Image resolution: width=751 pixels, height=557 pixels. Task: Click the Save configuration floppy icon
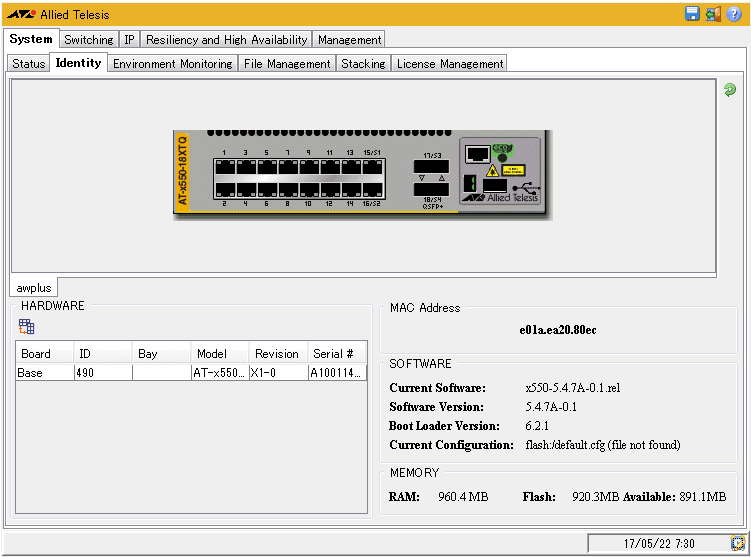[x=692, y=14]
